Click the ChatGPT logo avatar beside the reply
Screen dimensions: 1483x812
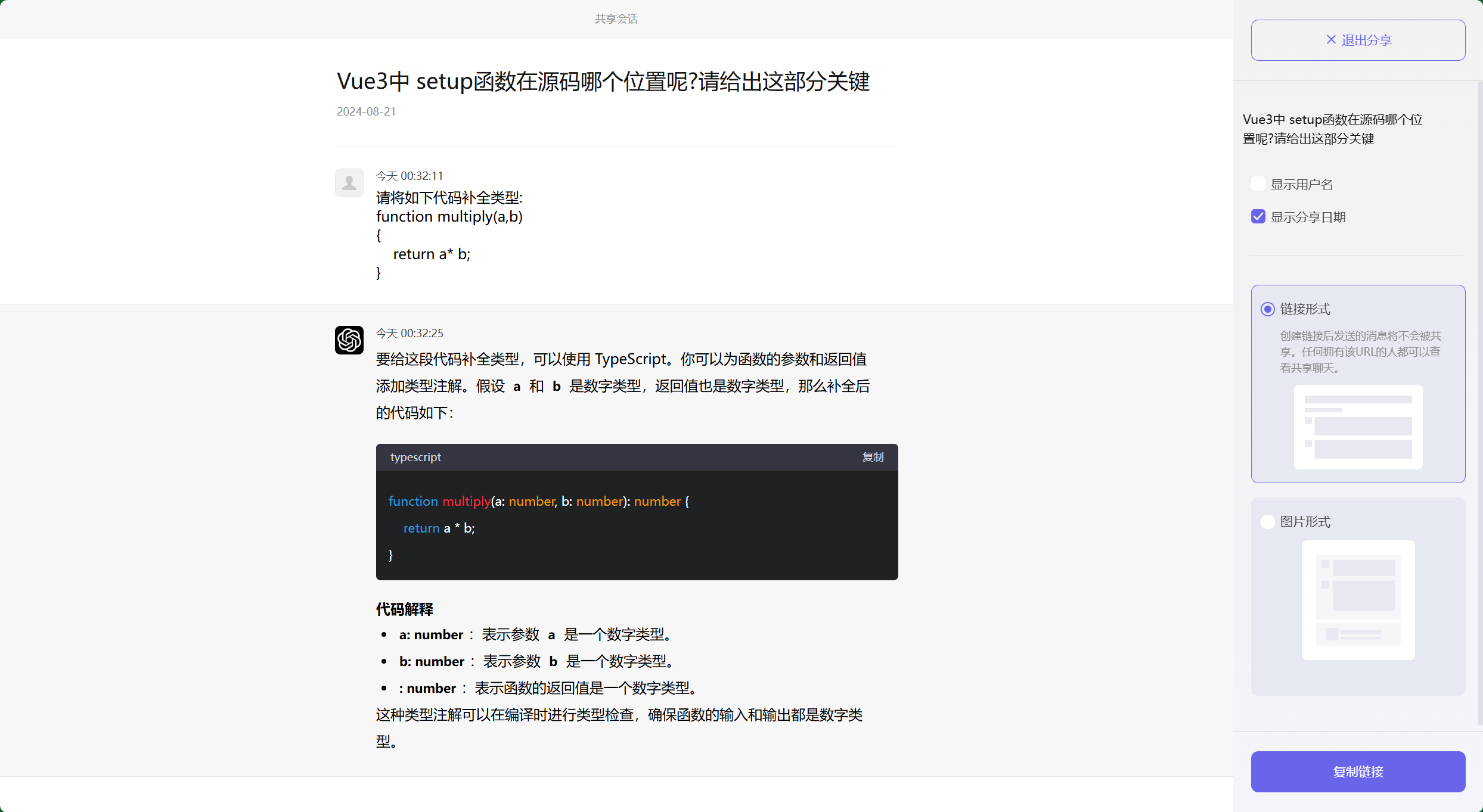pyautogui.click(x=349, y=340)
